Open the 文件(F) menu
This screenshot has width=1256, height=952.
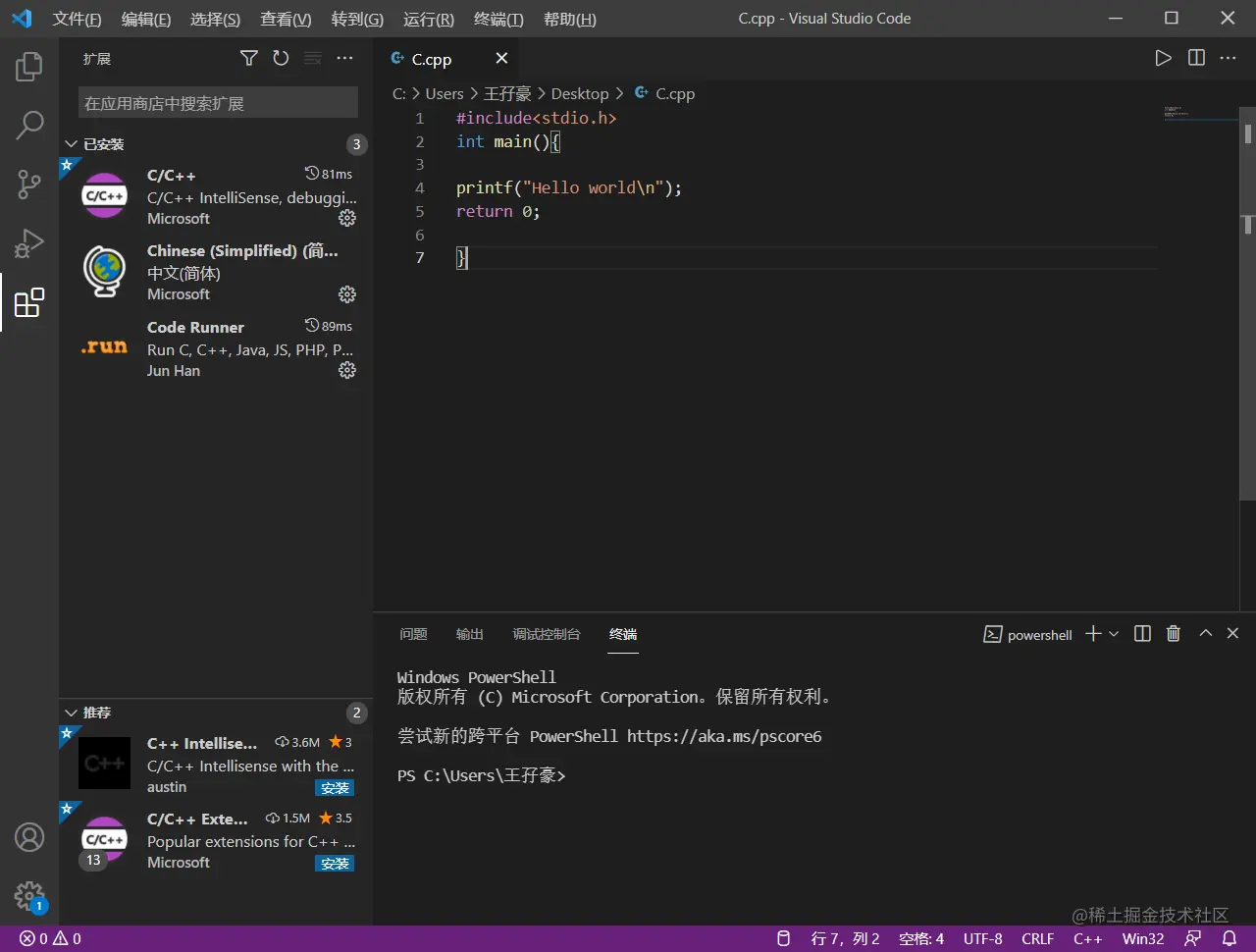pos(77,19)
